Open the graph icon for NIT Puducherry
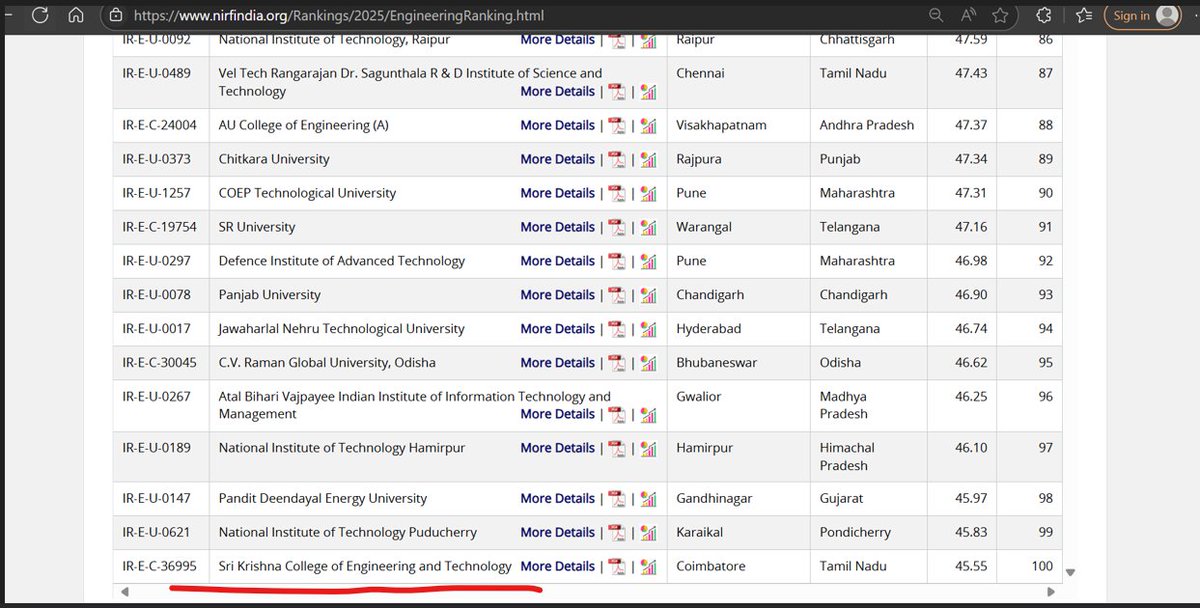Viewport: 1200px width, 608px height. [x=648, y=532]
